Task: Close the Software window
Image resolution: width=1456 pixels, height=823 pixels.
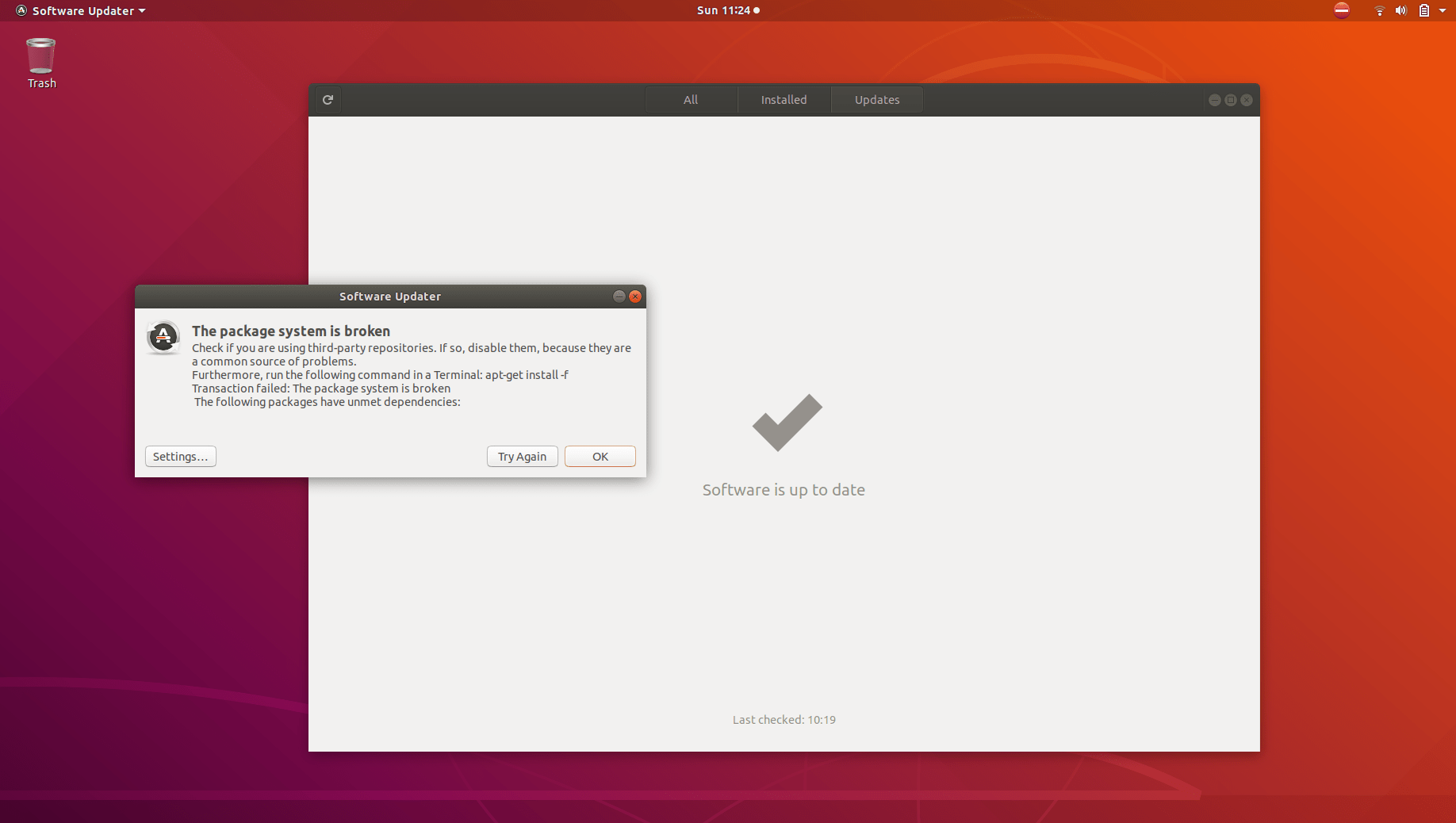Action: pyautogui.click(x=1247, y=100)
